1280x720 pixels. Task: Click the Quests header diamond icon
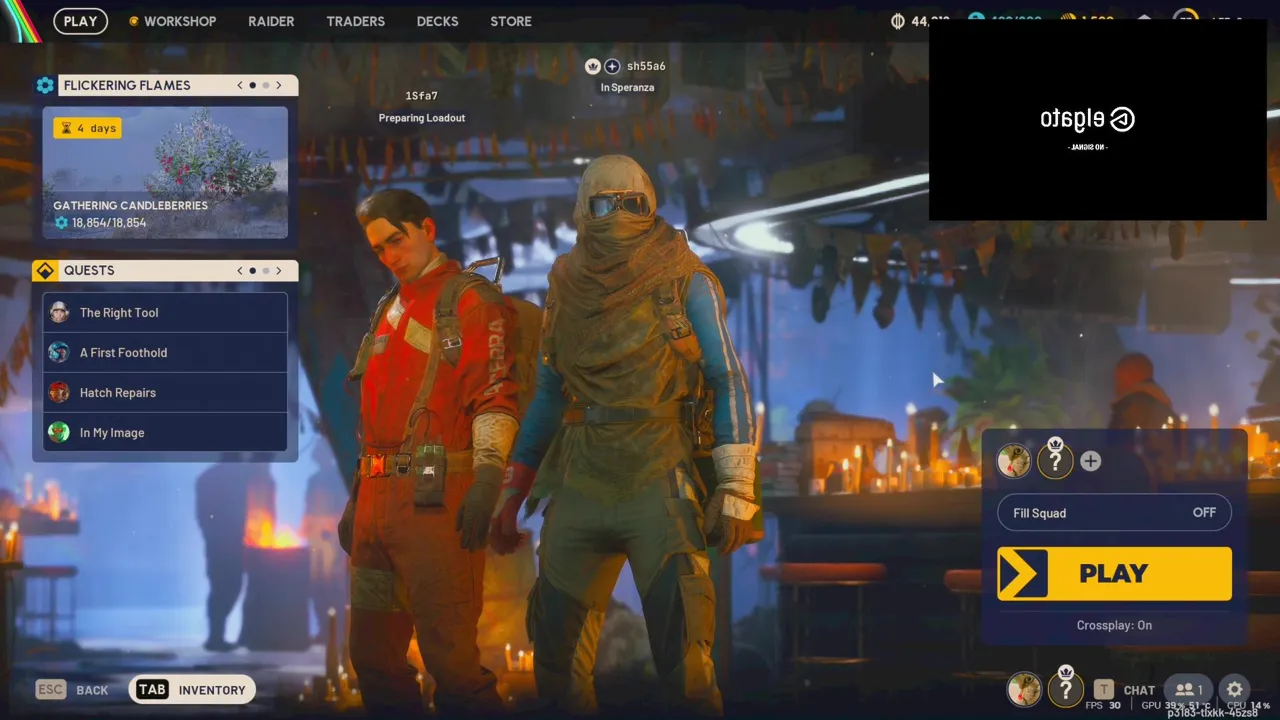coord(45,270)
